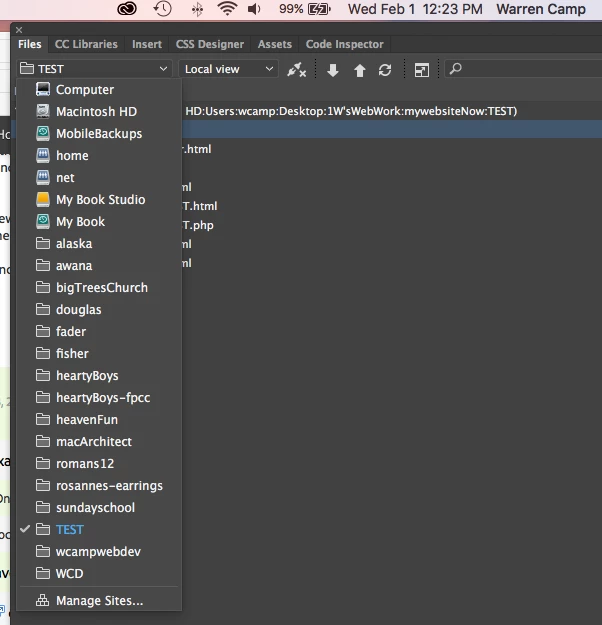Click the date and time in menu bar

point(415,9)
